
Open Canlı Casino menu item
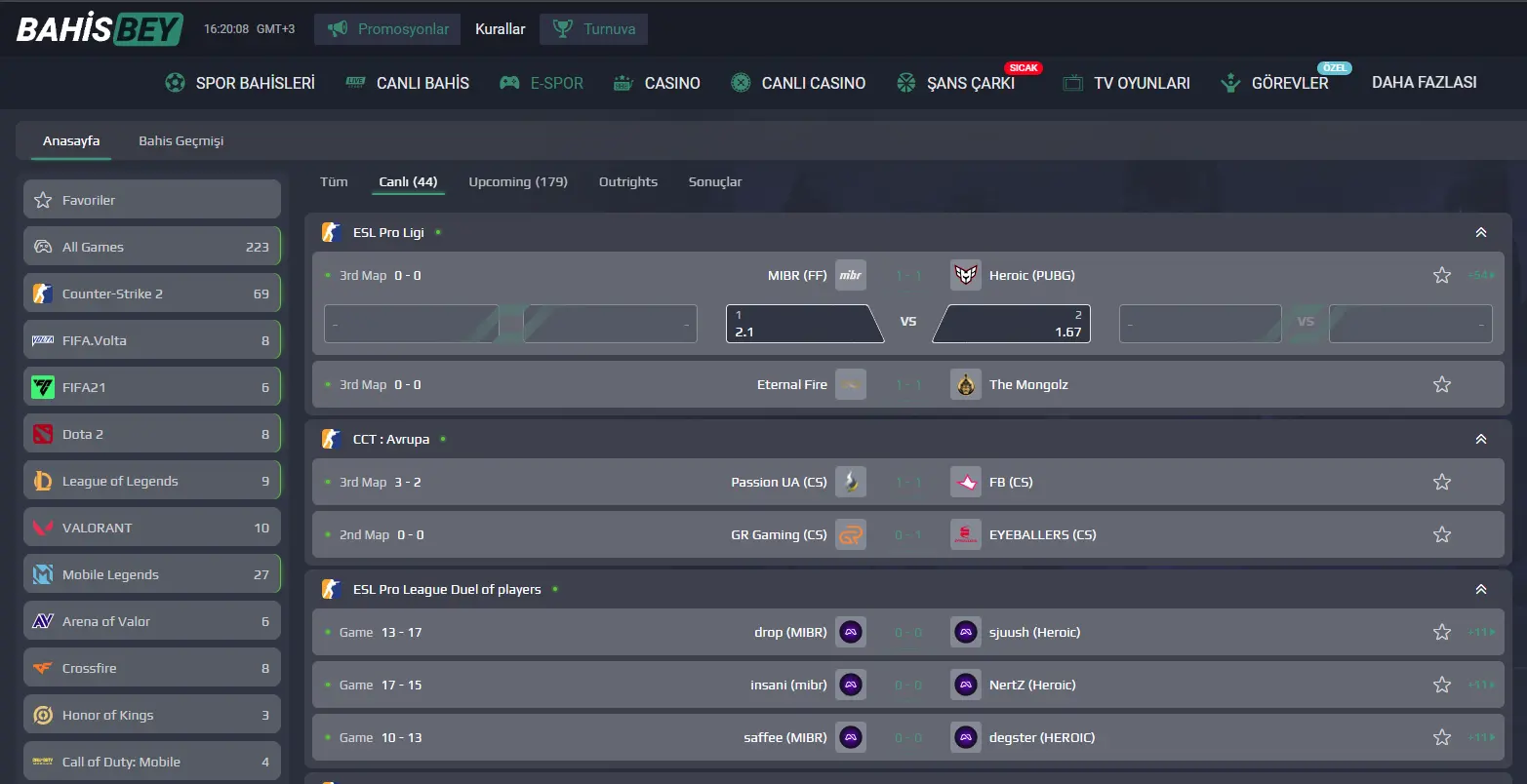798,83
